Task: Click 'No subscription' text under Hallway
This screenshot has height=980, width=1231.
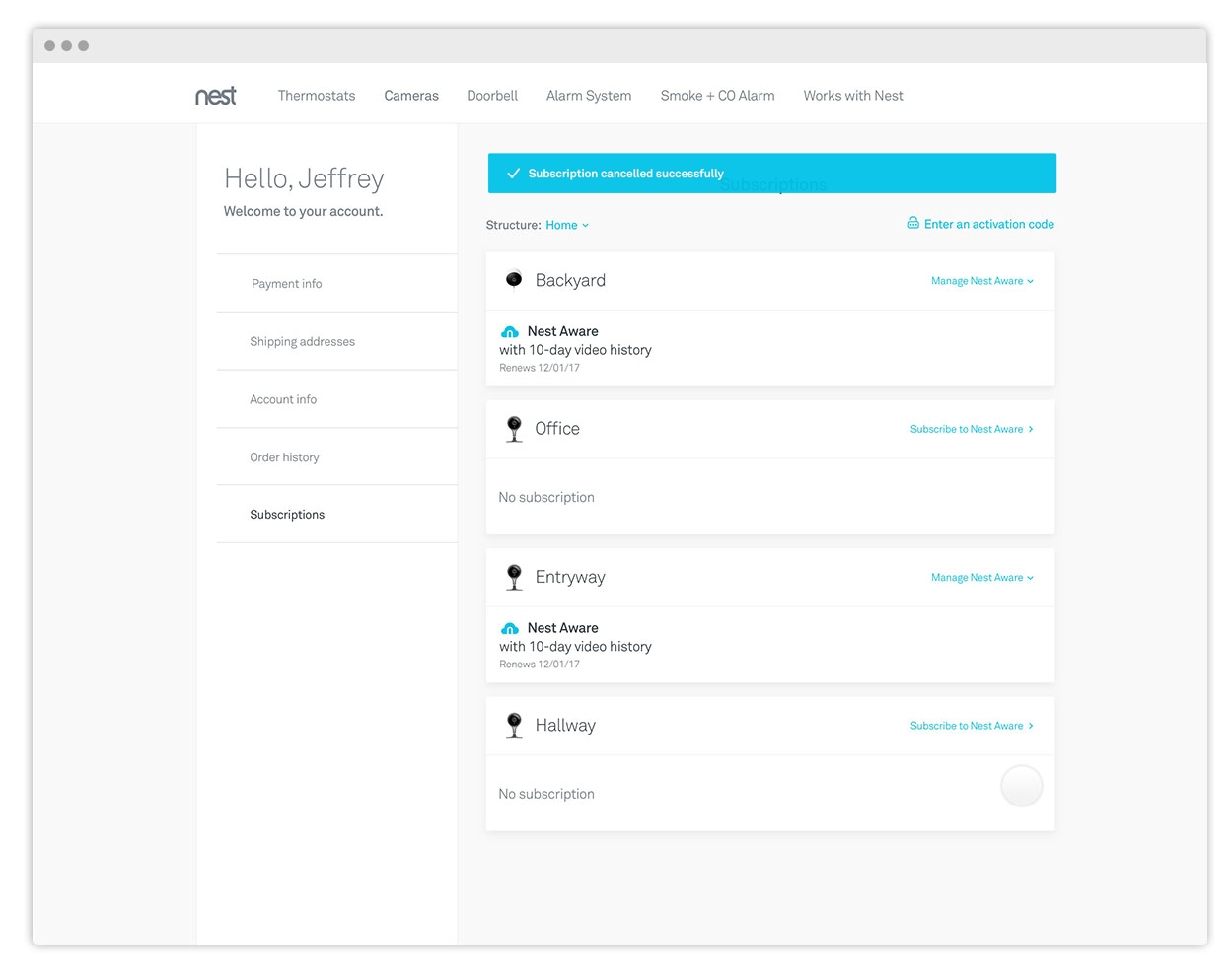Action: pyautogui.click(x=546, y=794)
